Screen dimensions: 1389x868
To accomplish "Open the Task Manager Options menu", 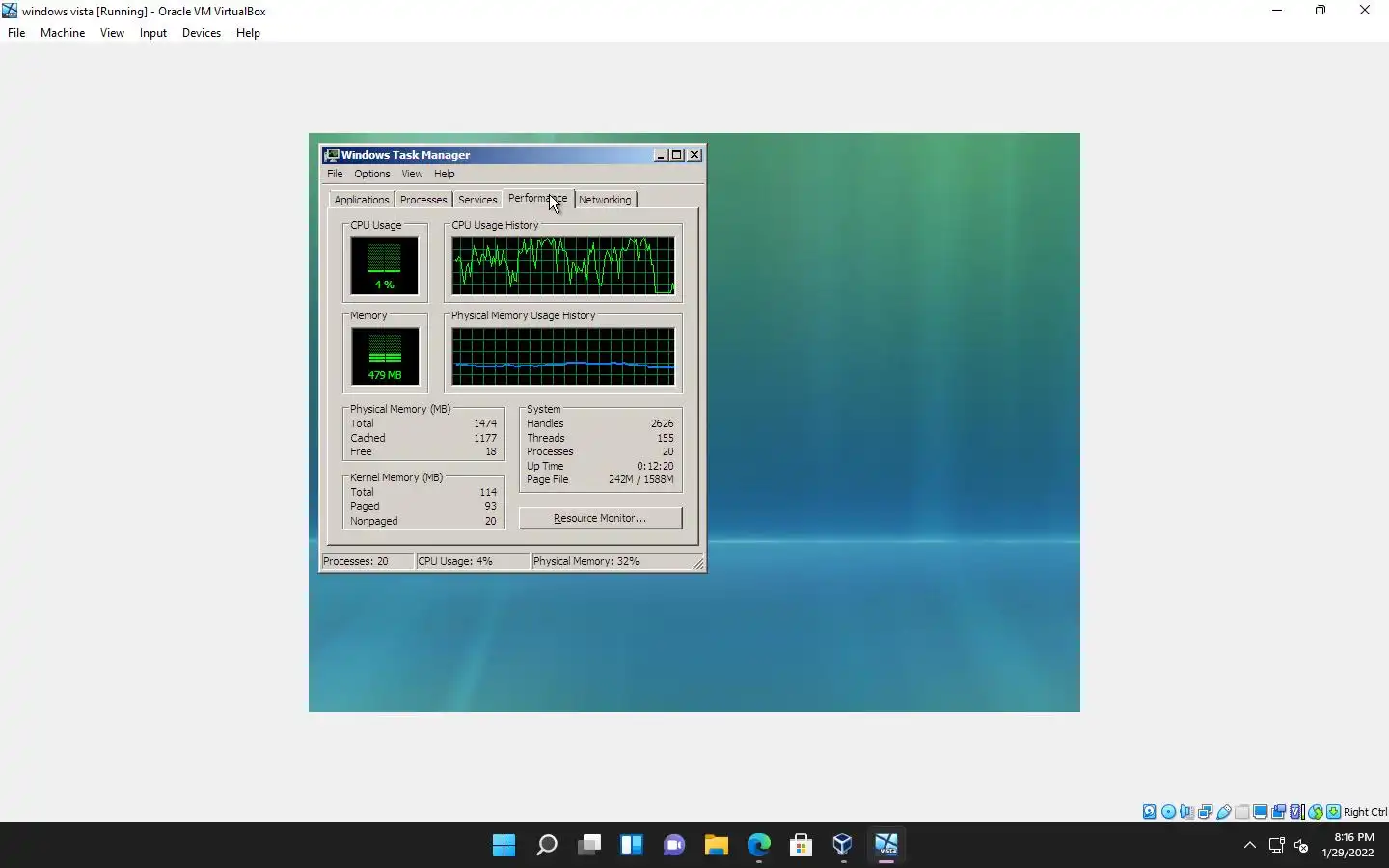I will 371,174.
